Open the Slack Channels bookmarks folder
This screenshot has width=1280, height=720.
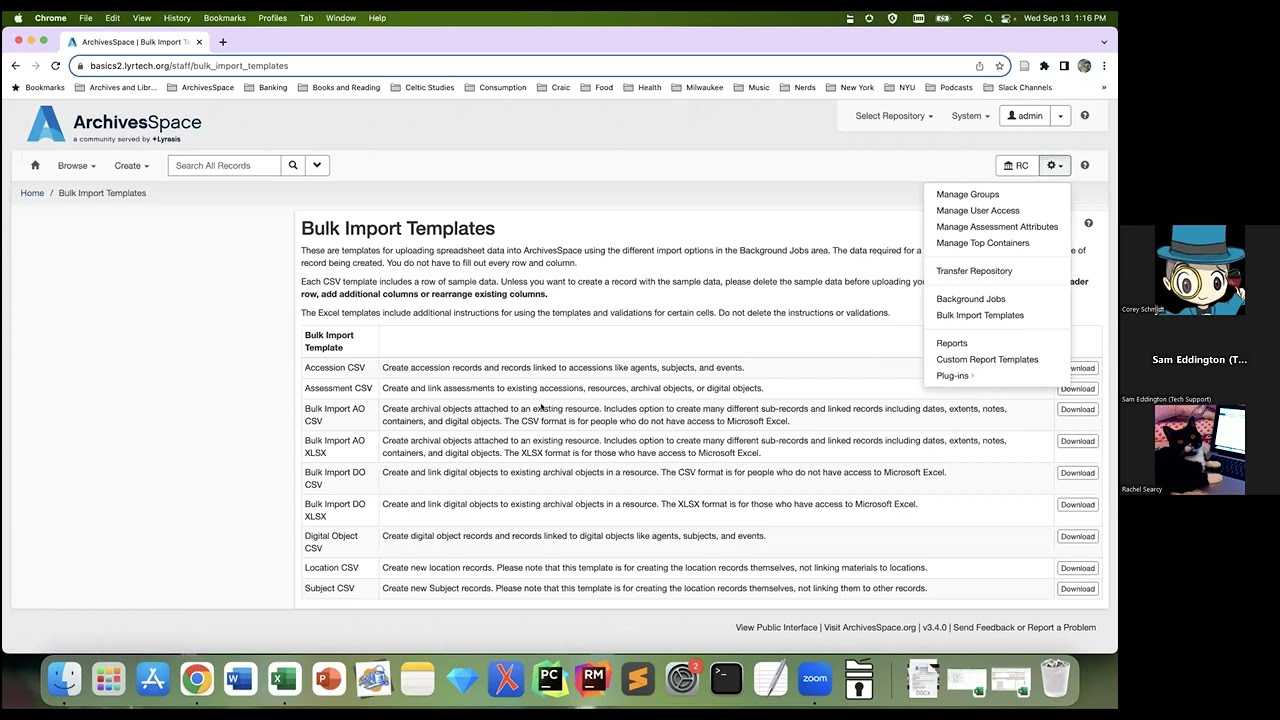coord(1017,88)
